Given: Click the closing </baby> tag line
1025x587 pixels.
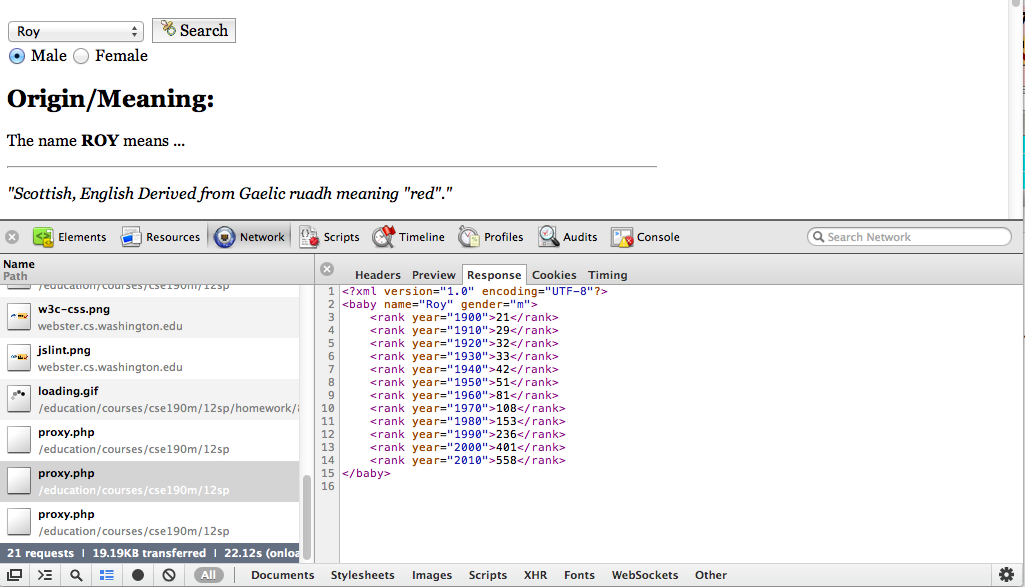Looking at the screenshot, I should [x=366, y=473].
